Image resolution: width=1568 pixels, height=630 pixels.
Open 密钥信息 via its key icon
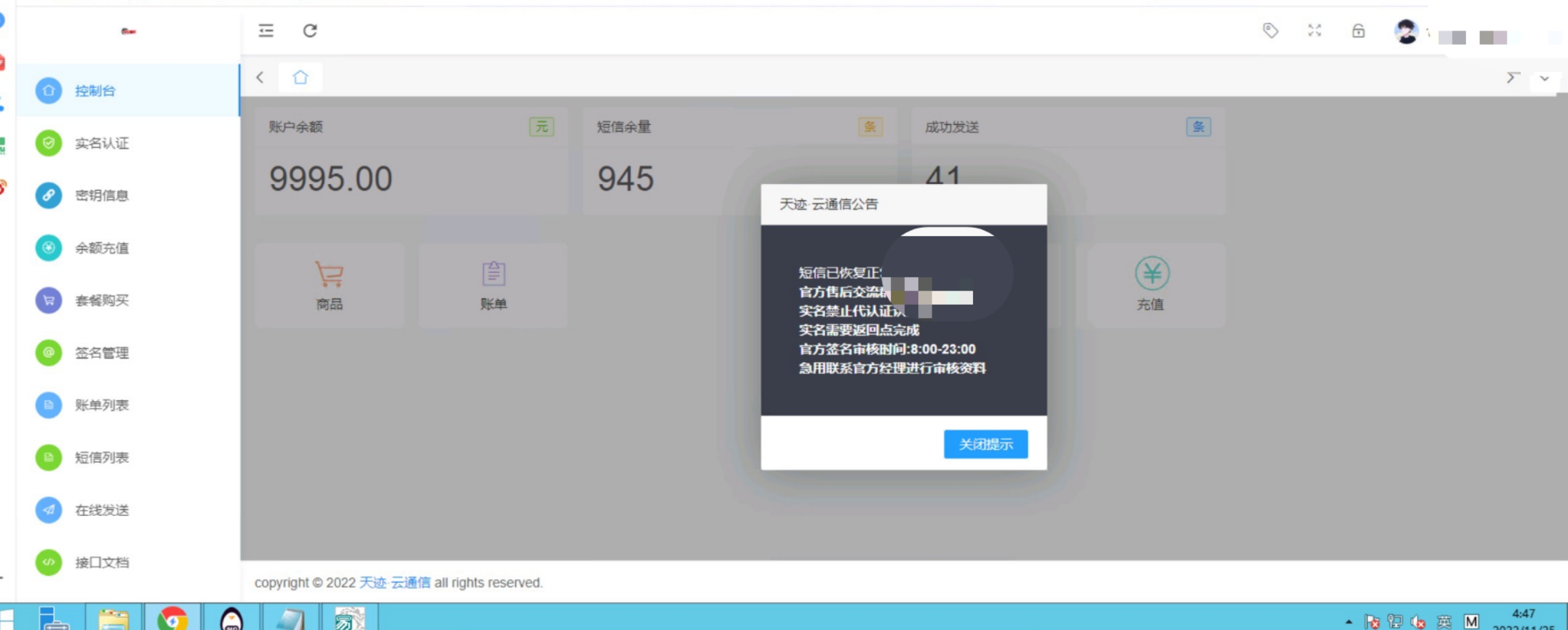tap(48, 196)
